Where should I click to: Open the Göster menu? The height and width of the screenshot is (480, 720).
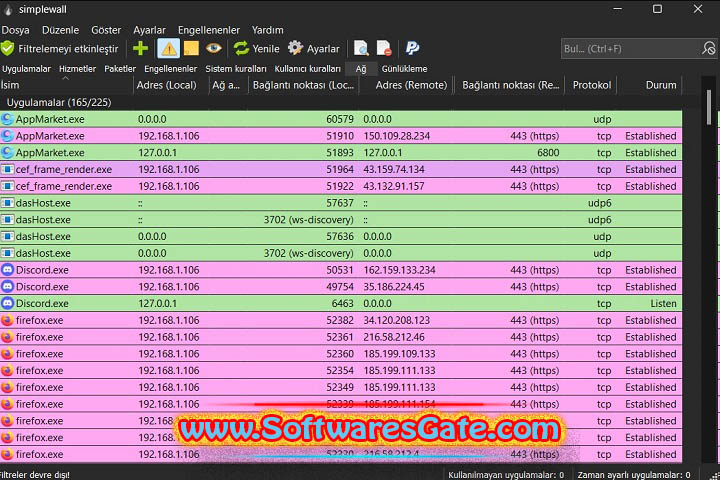pos(106,30)
